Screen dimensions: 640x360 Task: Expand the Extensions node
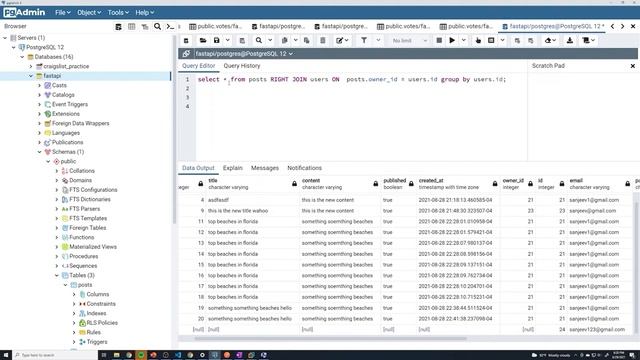pos(40,114)
